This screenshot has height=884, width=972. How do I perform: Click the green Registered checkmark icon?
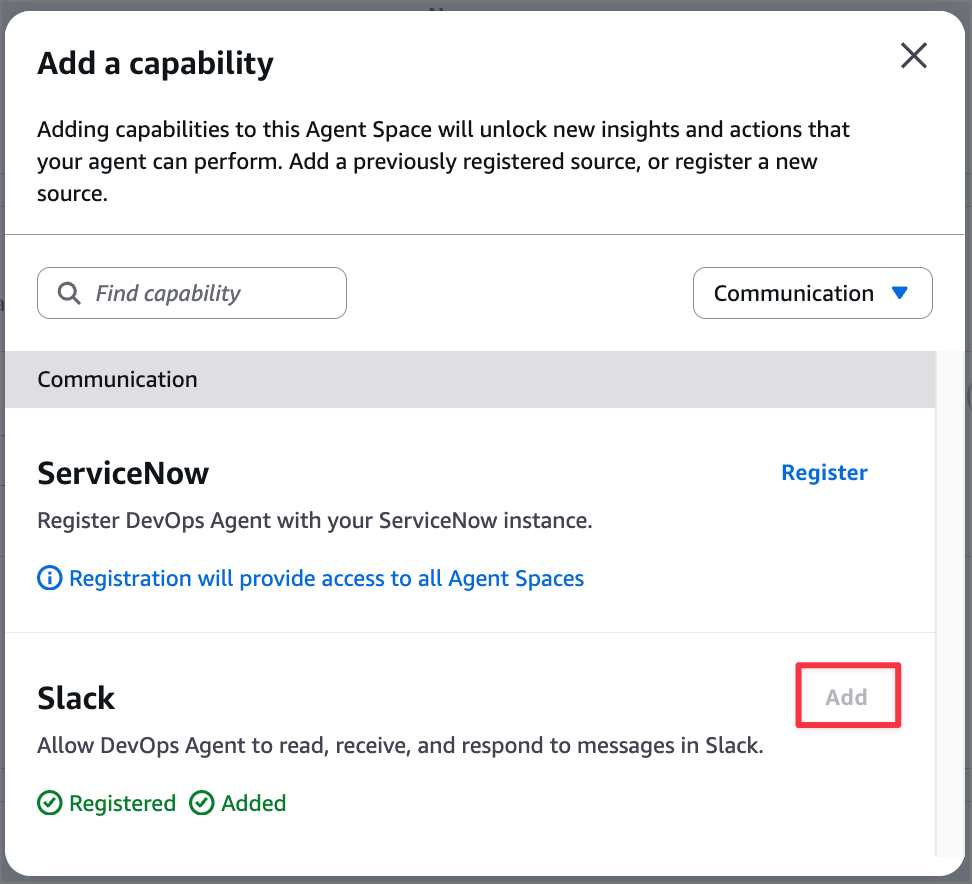[49, 803]
